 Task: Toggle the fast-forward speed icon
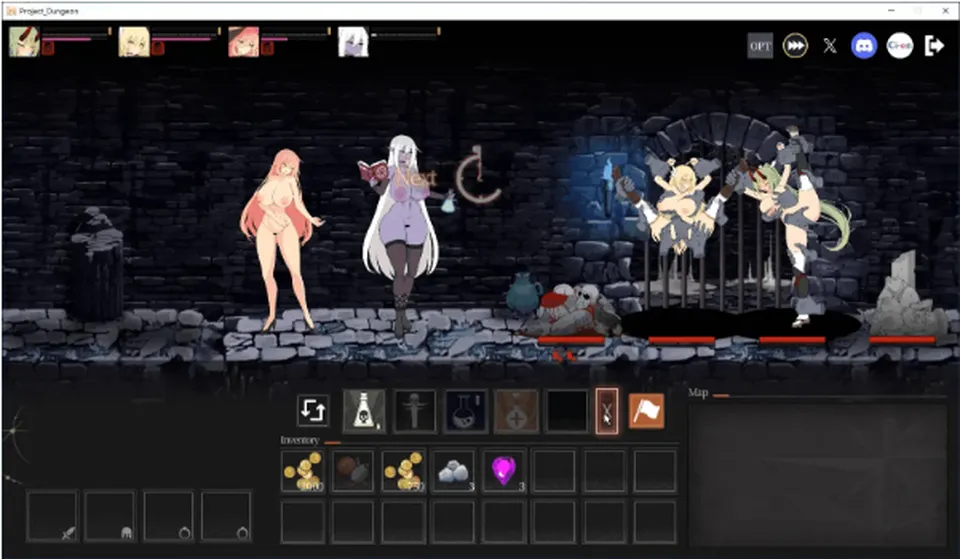click(x=795, y=46)
